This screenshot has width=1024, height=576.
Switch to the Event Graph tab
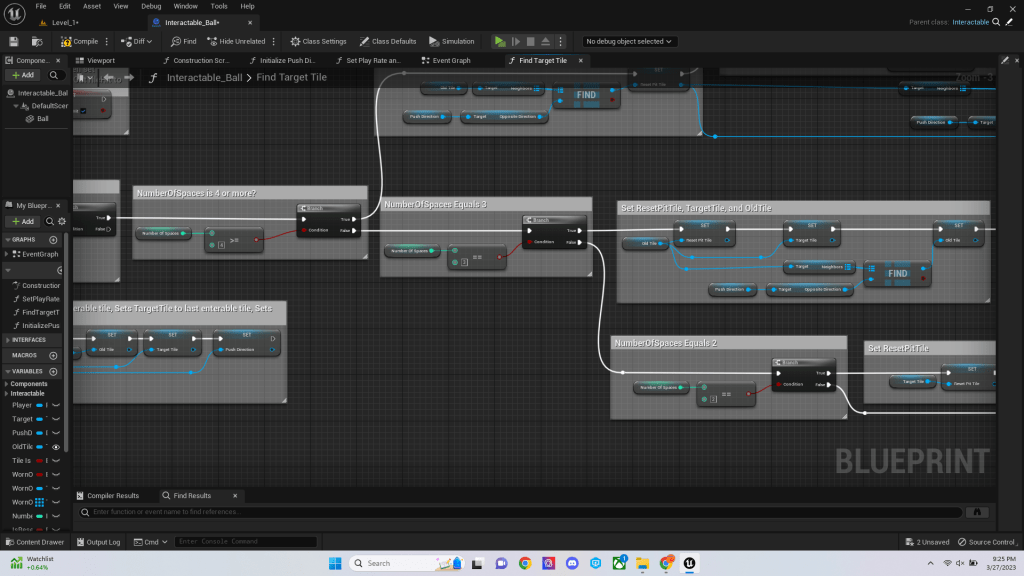click(451, 60)
